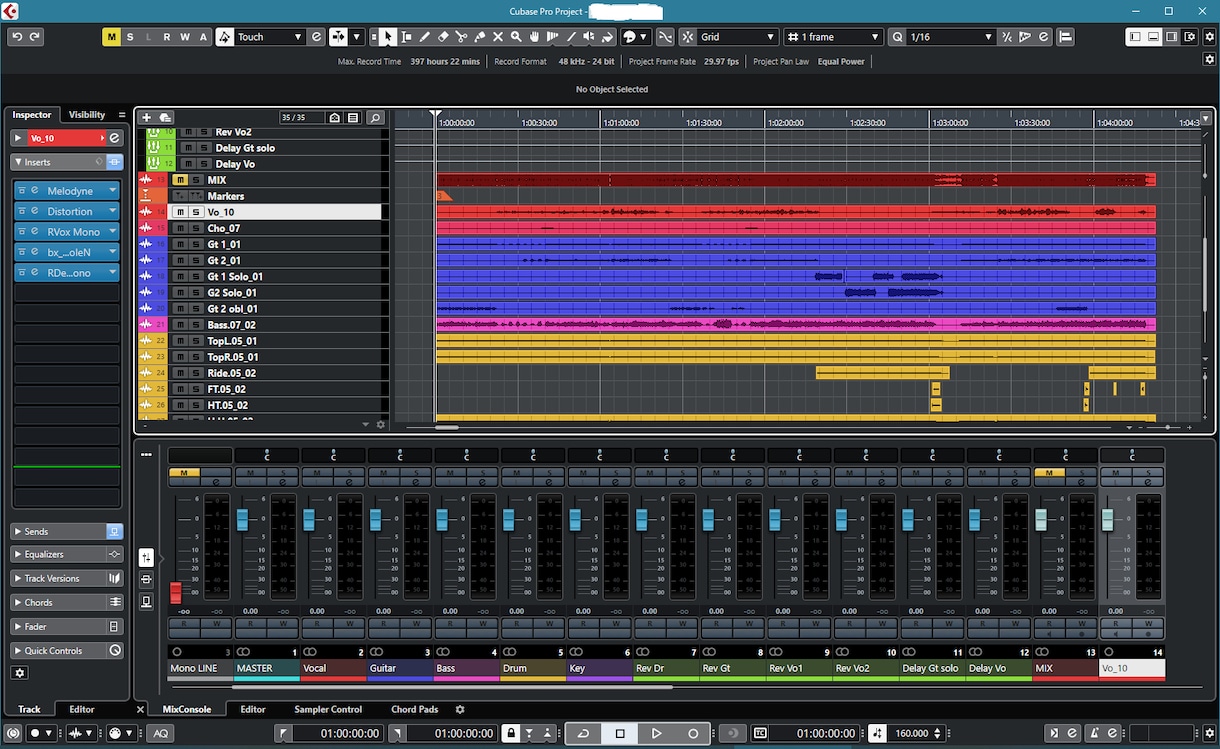Open the Melodyne insert slot dropdown arrow

pos(113,190)
